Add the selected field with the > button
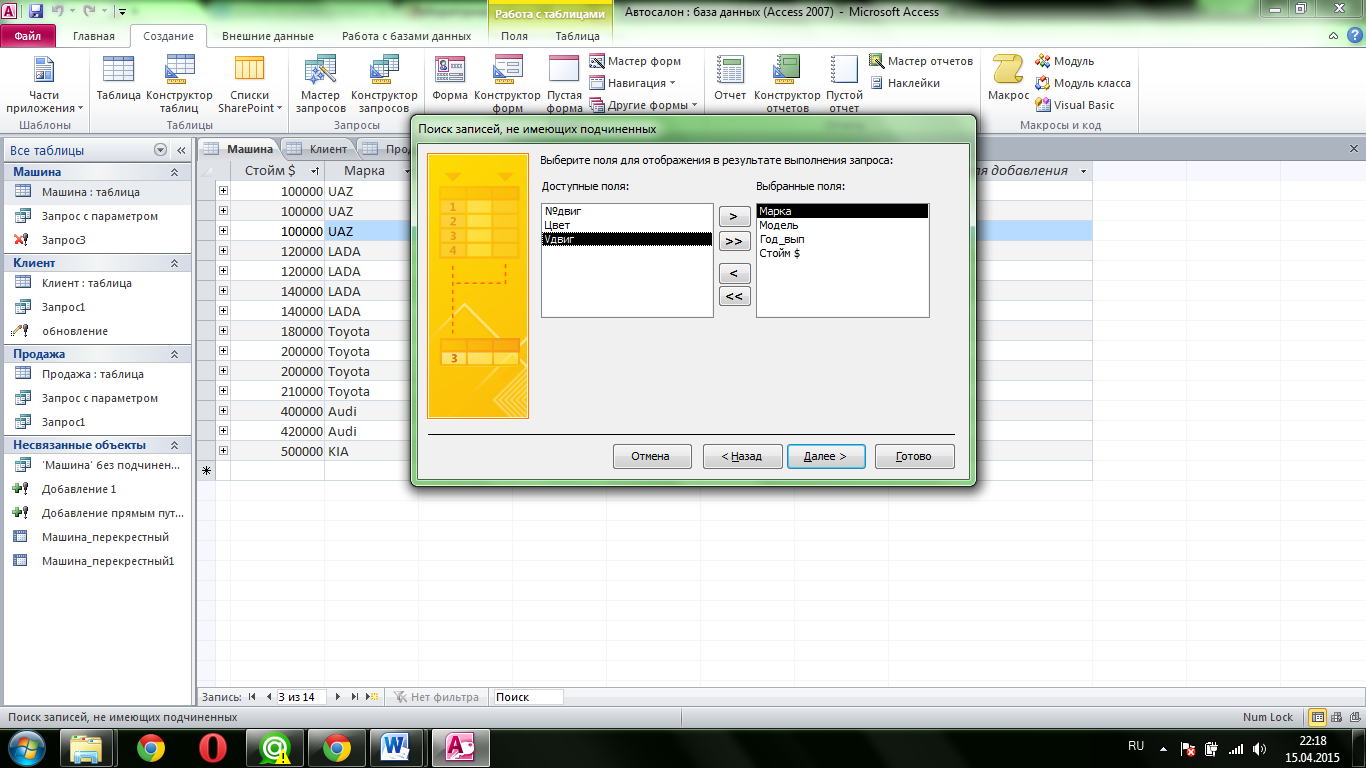 [735, 217]
